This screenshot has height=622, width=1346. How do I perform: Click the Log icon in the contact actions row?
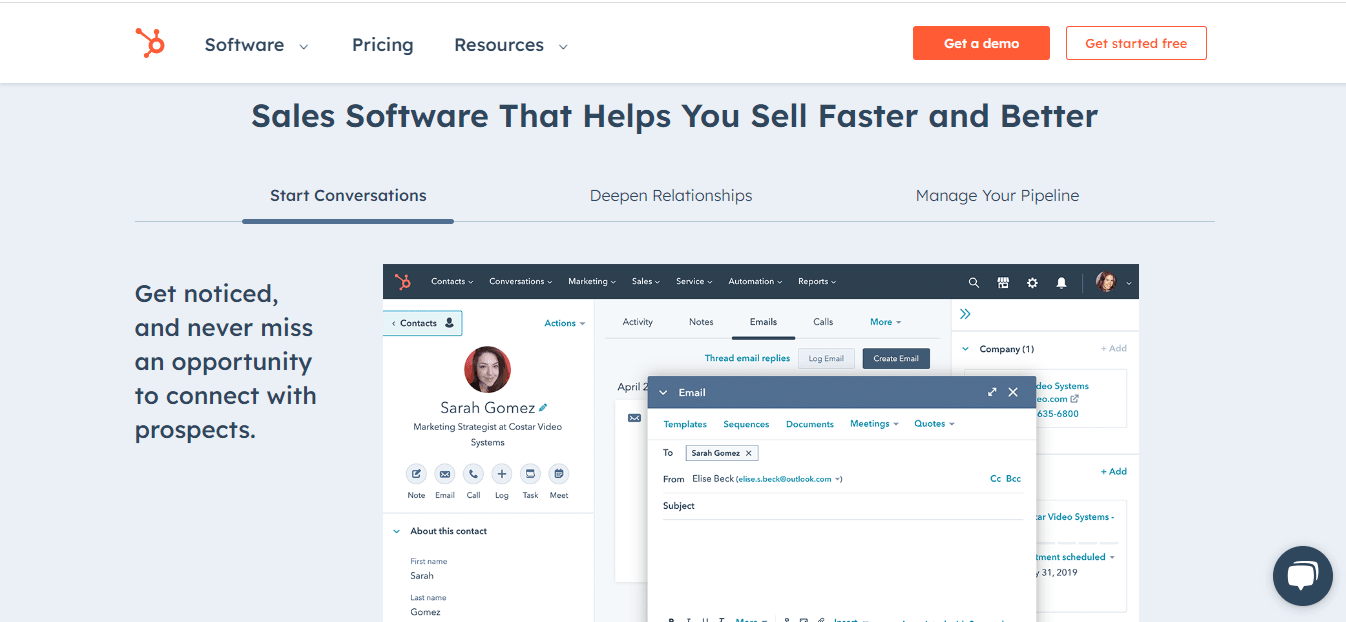(x=501, y=473)
